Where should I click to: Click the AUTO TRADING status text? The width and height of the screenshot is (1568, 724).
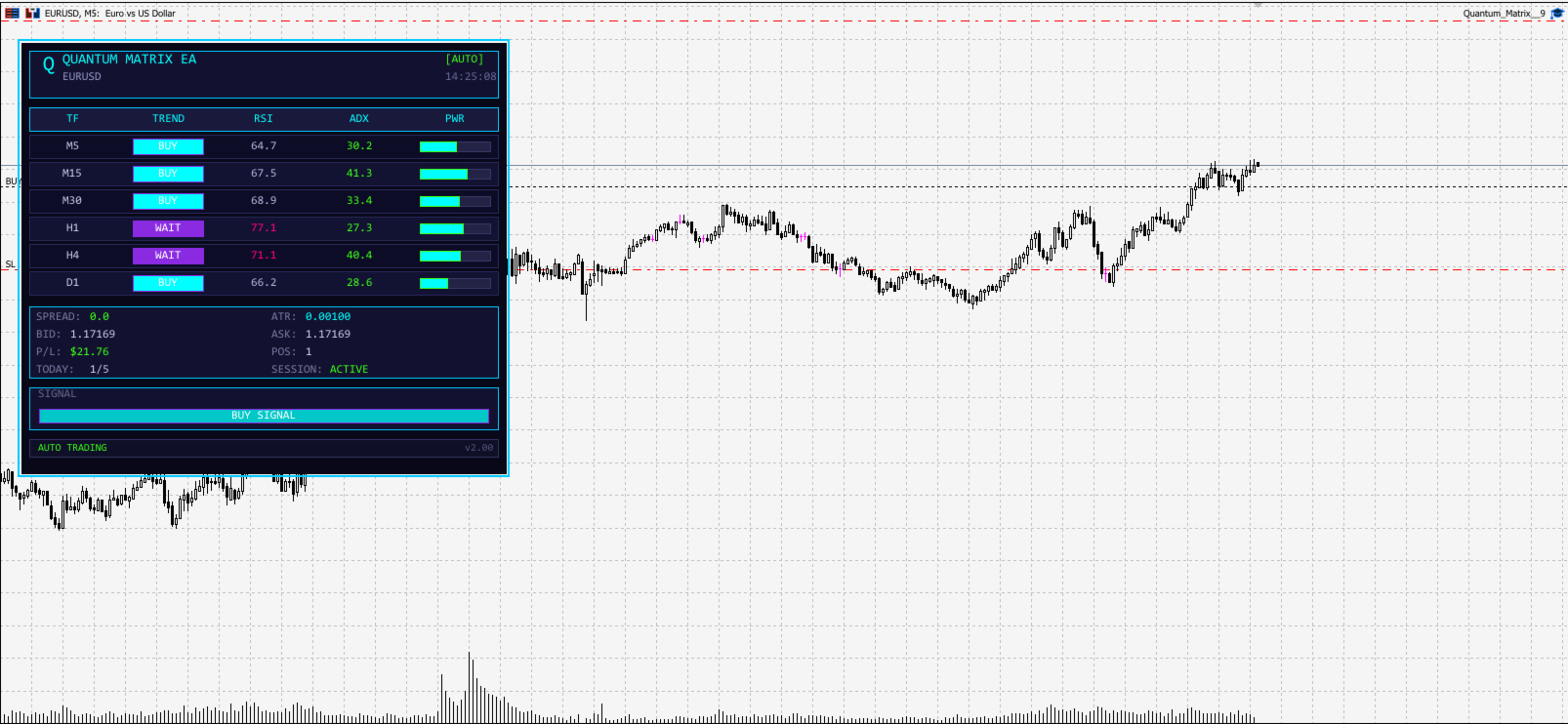click(72, 448)
